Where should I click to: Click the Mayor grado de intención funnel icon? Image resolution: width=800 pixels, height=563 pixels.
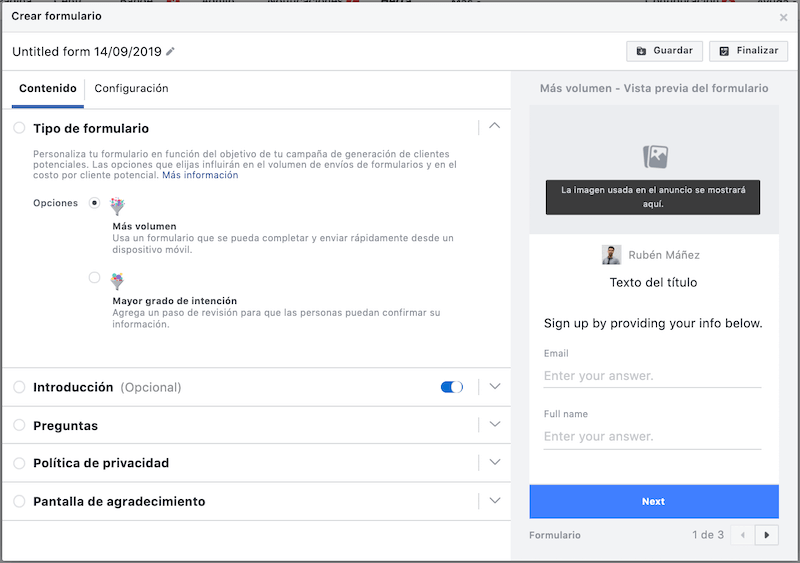(118, 281)
